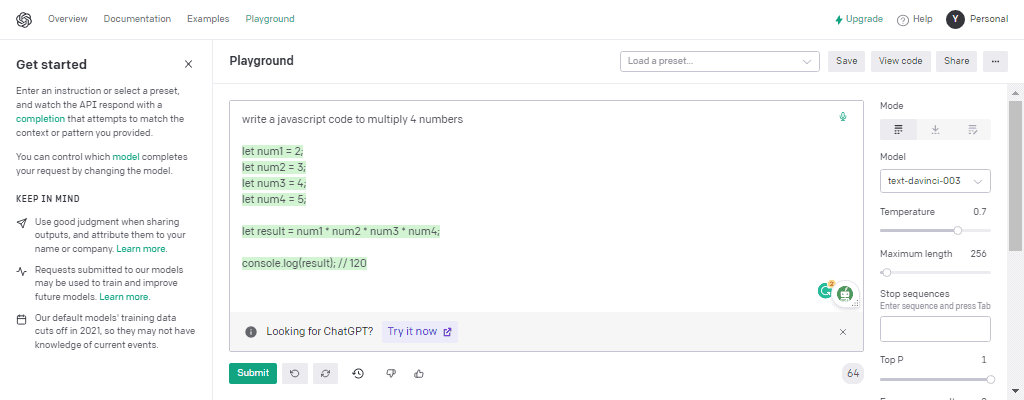Click the undo last icon
1024x400 pixels.
point(295,373)
